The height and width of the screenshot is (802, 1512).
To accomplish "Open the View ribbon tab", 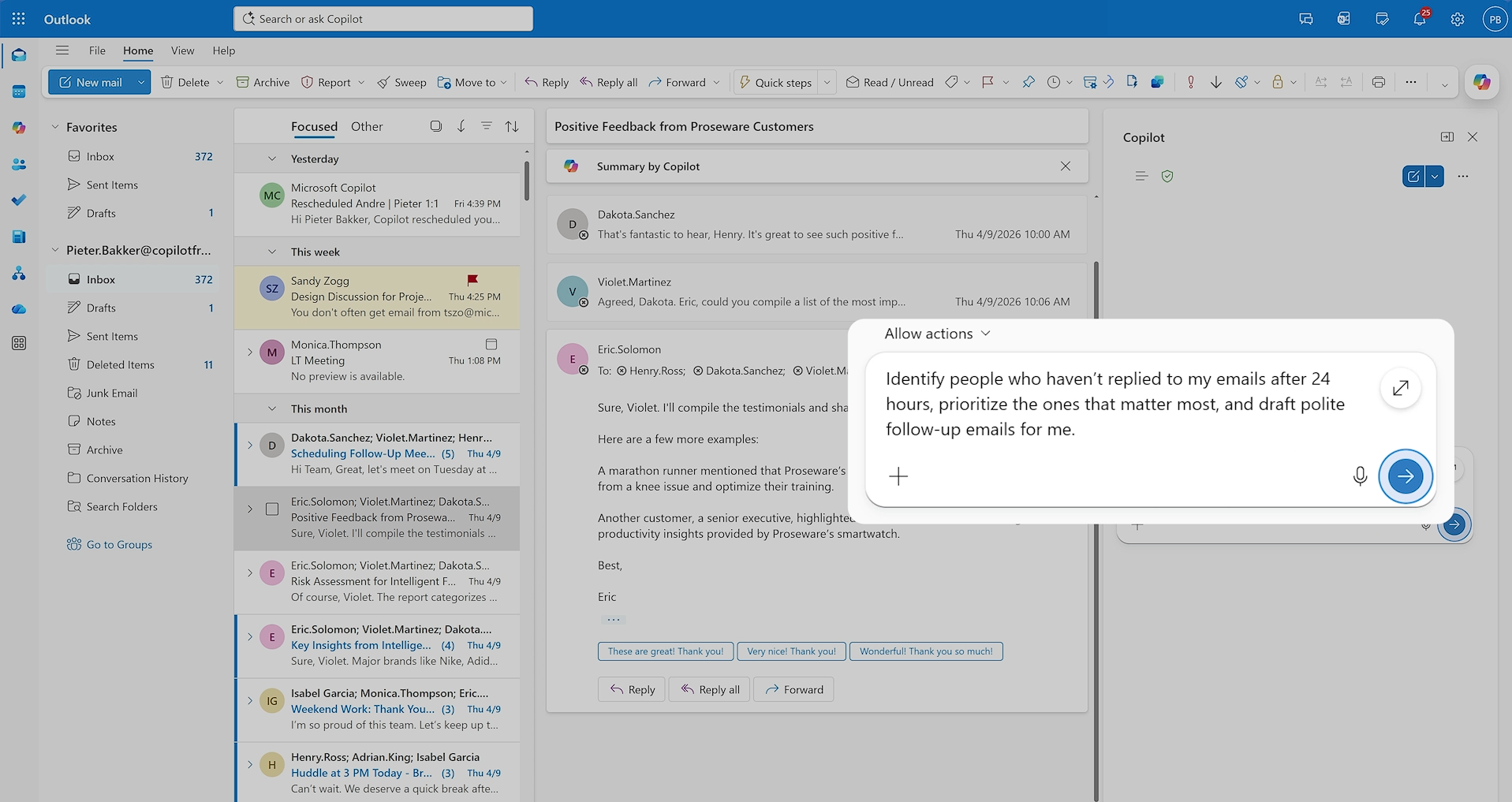I will tap(182, 50).
